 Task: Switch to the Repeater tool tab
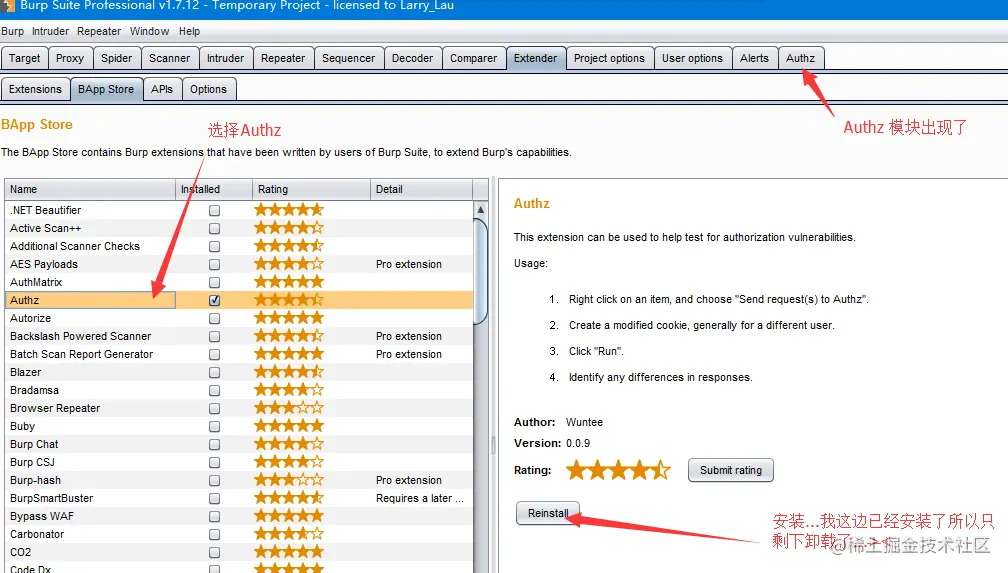coord(283,58)
